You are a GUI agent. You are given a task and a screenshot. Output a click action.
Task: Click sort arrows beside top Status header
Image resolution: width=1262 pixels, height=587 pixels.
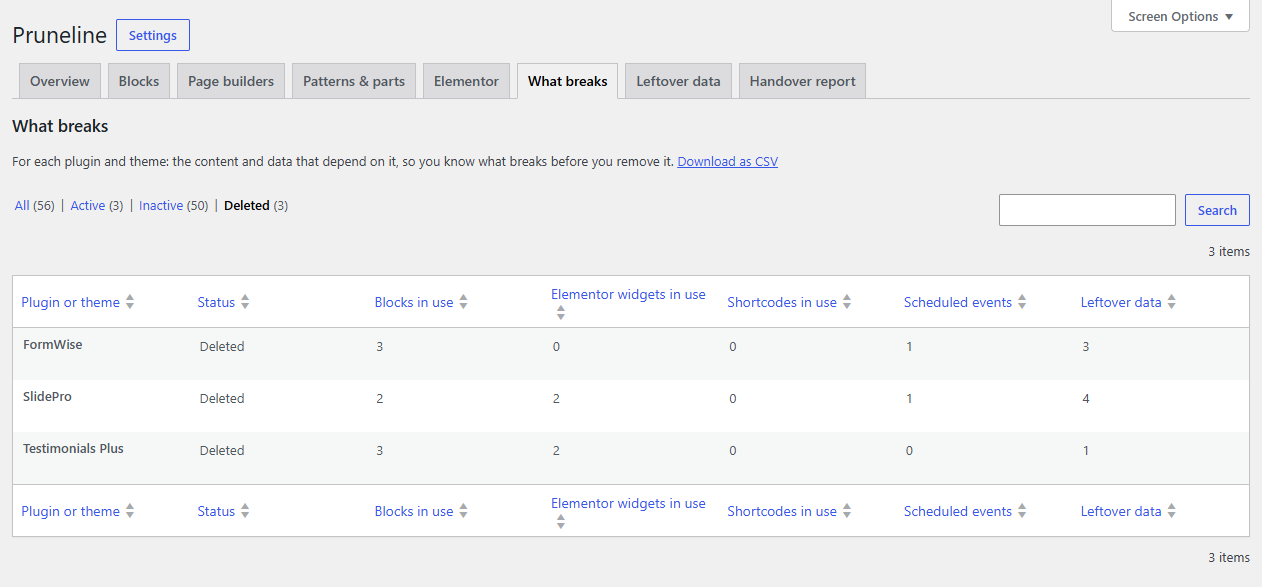(x=245, y=302)
